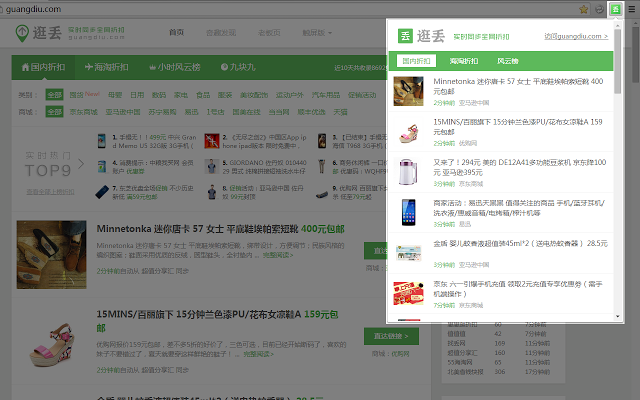Click the large 15MINS sandal image on the page

[x=52, y=345]
